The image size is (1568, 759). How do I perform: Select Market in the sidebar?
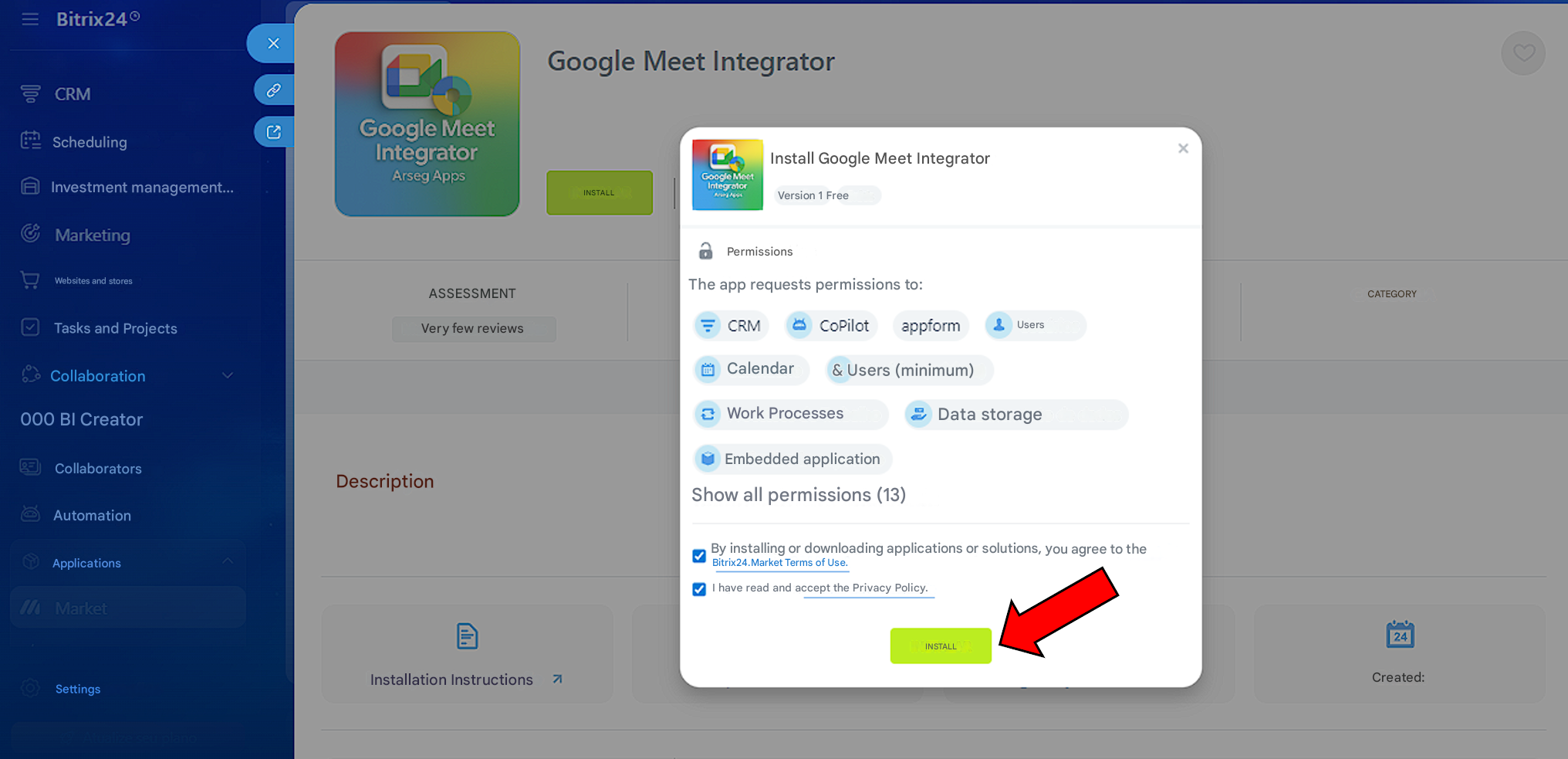pos(81,608)
